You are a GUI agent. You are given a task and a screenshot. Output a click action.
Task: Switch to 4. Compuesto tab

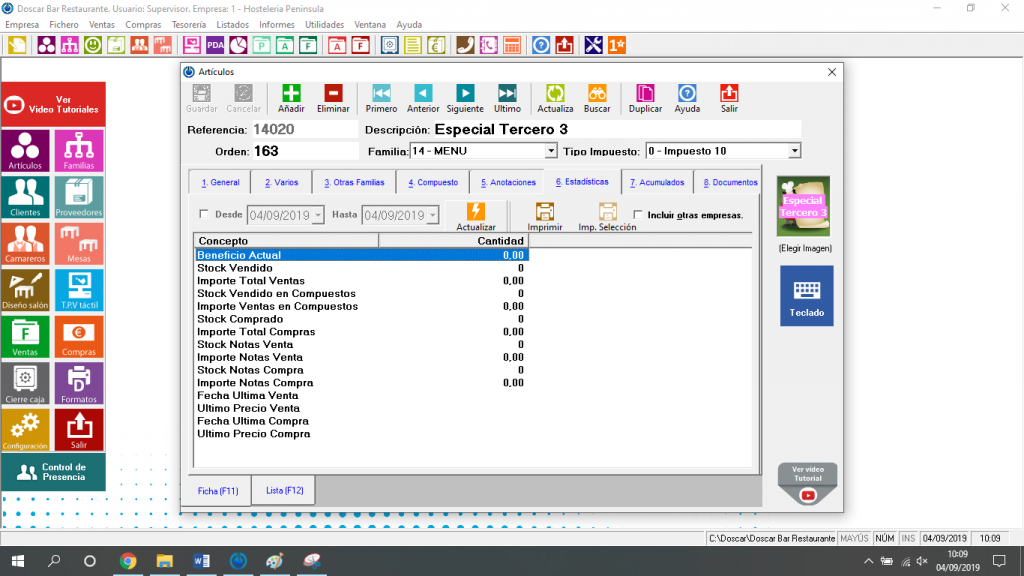tap(433, 182)
